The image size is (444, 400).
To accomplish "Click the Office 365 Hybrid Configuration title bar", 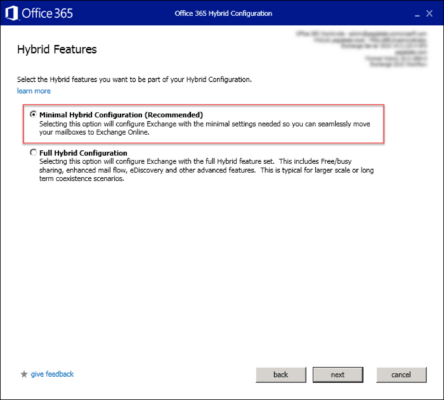I will point(223,13).
